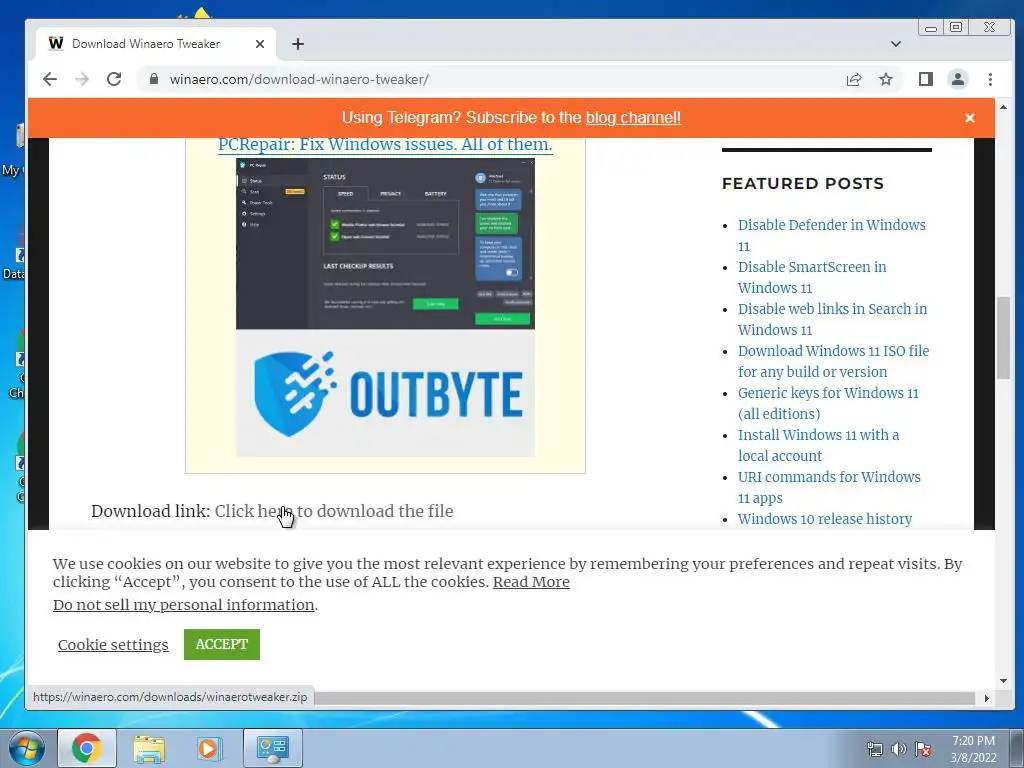Share this page via share icon
This screenshot has width=1024, height=768.
pyautogui.click(x=854, y=79)
